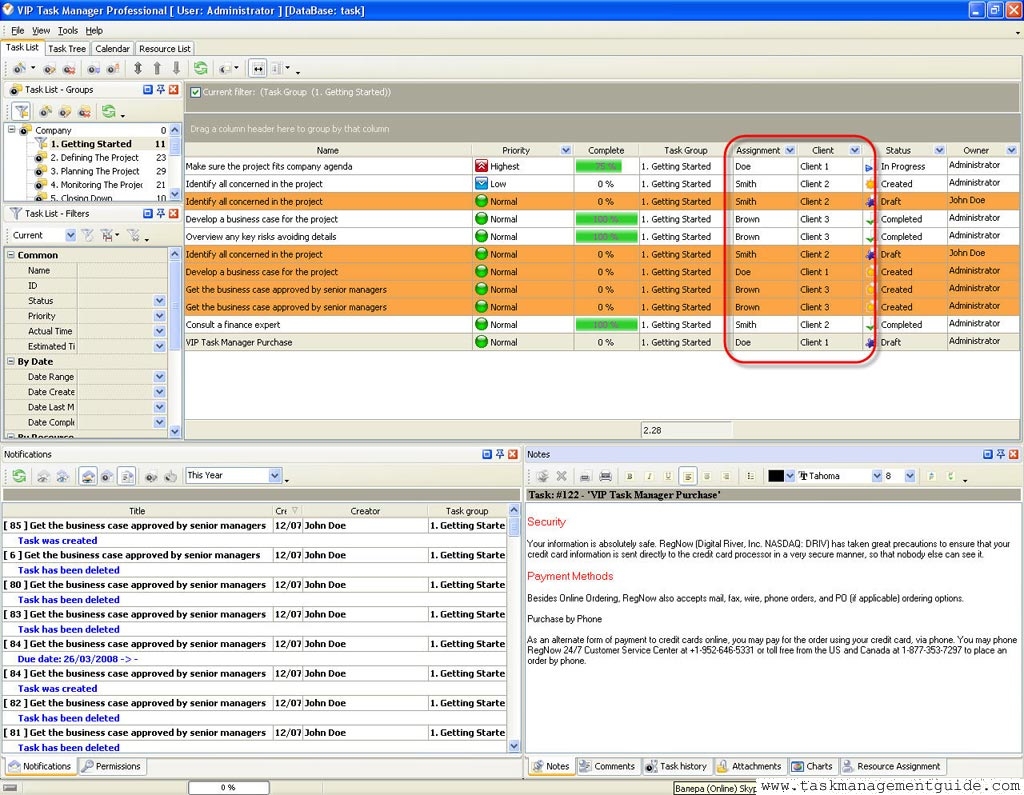Open the Permissions tab
Image resolution: width=1024 pixels, height=795 pixels.
[111, 766]
